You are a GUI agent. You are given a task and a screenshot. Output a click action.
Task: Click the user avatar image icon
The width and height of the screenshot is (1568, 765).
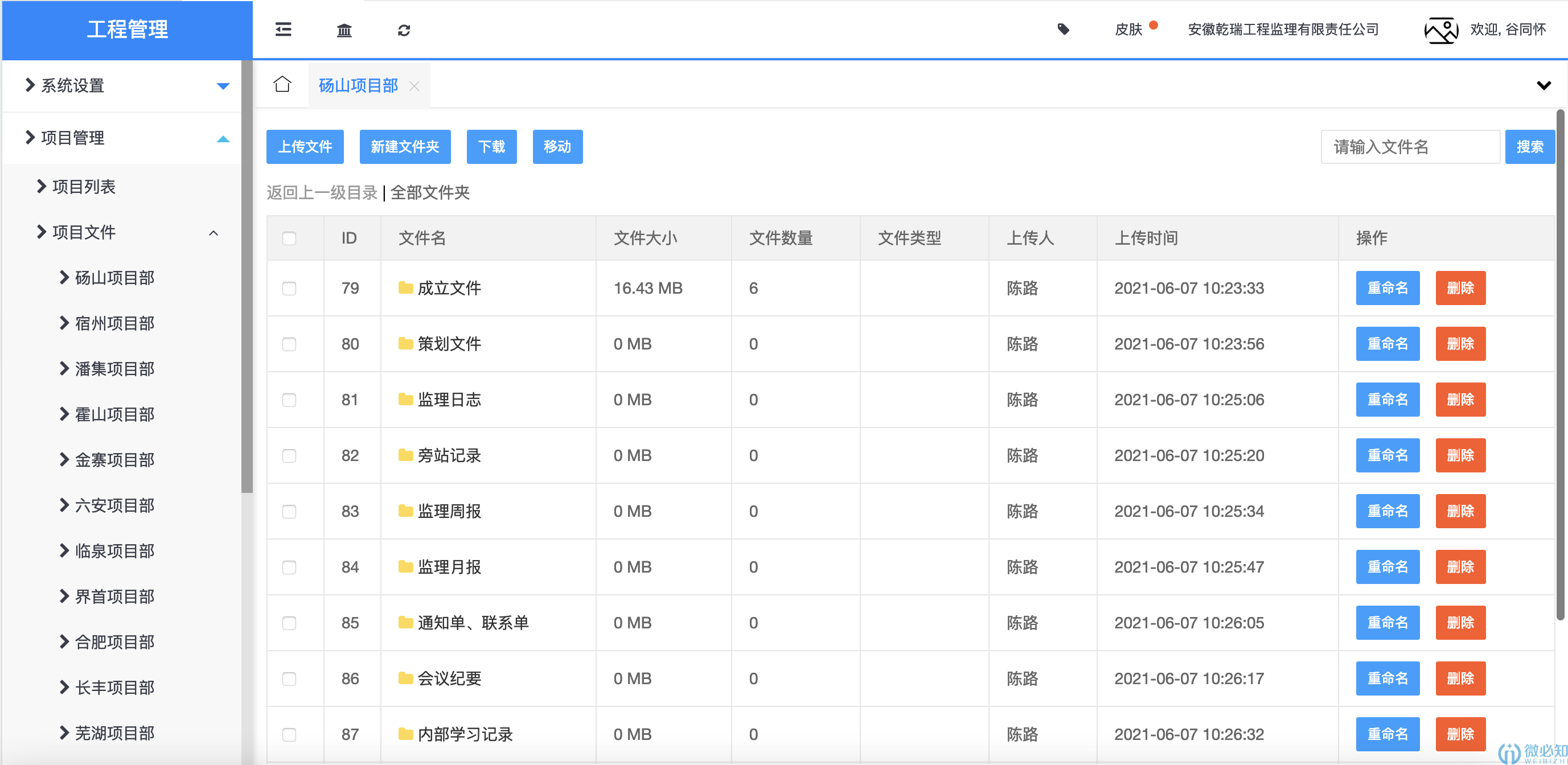coord(1441,30)
